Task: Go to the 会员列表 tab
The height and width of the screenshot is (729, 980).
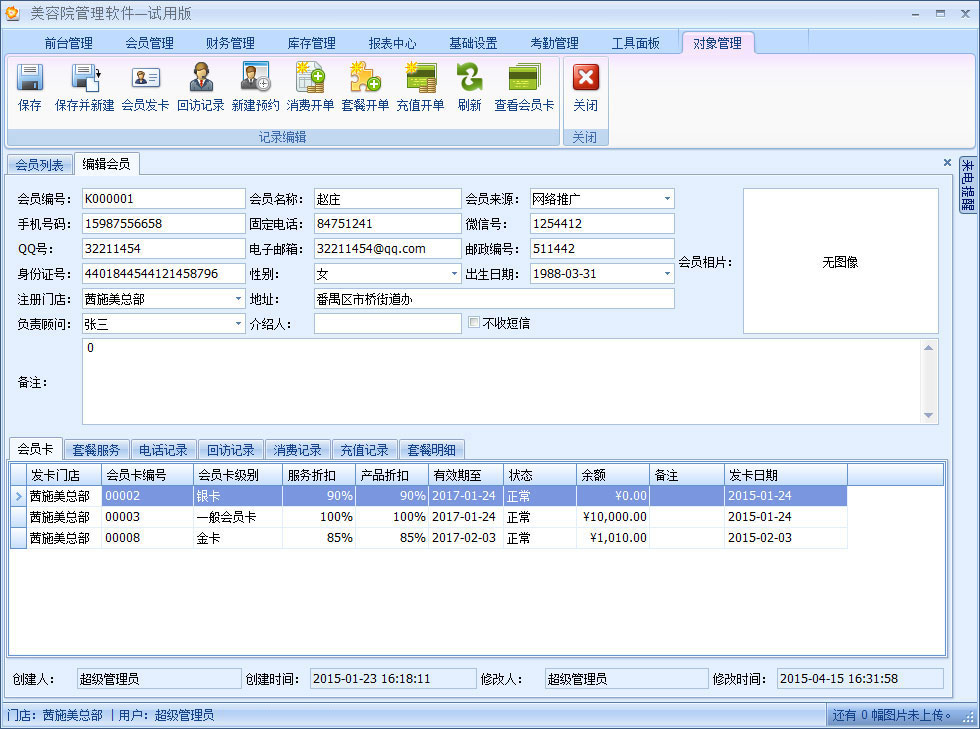Action: (39, 165)
